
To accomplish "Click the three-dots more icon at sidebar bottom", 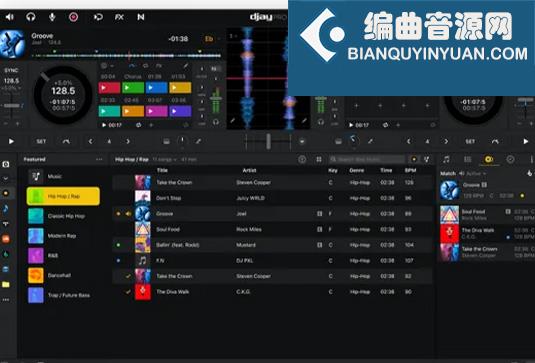I will 6,300.
